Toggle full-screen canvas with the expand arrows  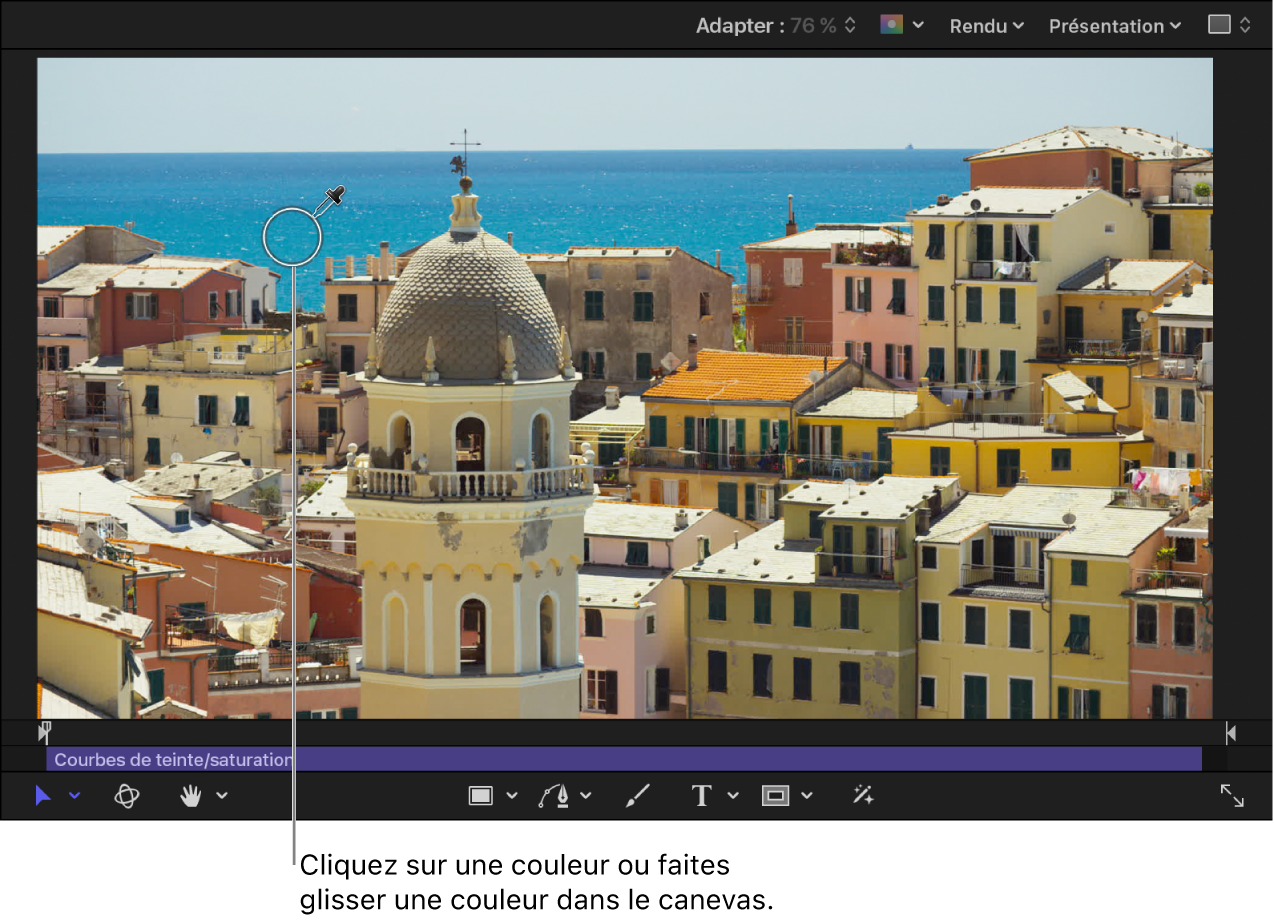pos(1232,796)
